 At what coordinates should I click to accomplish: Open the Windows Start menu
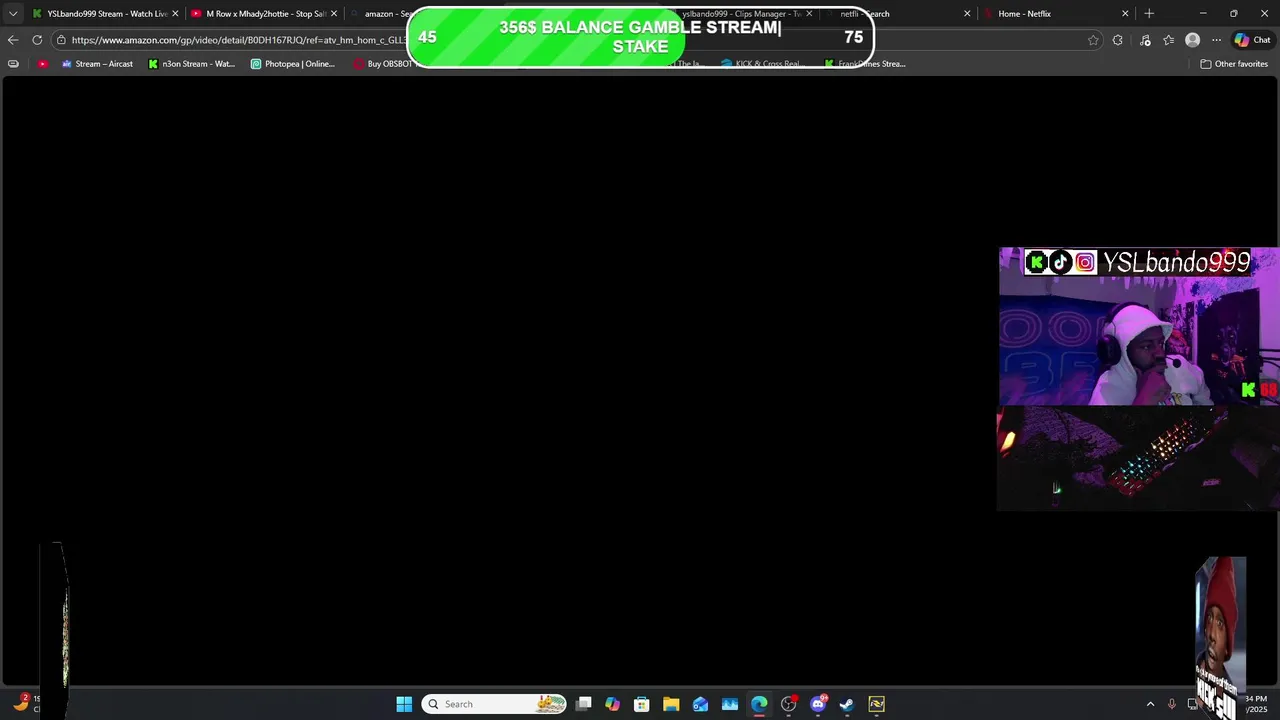(404, 704)
